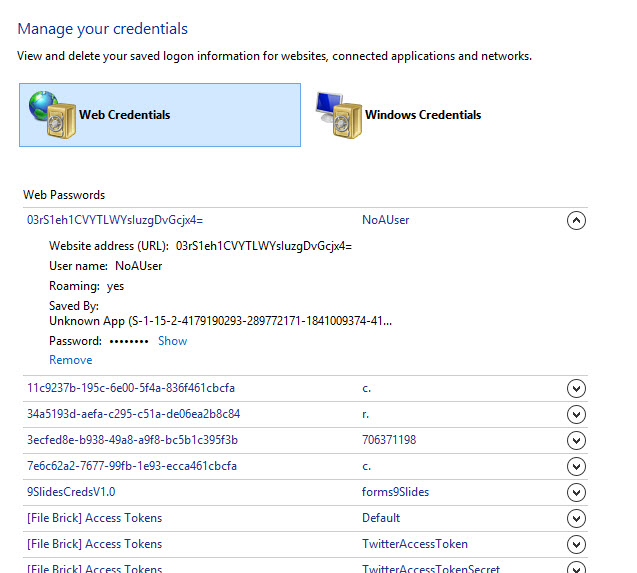The width and height of the screenshot is (637, 573).
Task: Select the Web Credentials tab label
Action: click(124, 115)
